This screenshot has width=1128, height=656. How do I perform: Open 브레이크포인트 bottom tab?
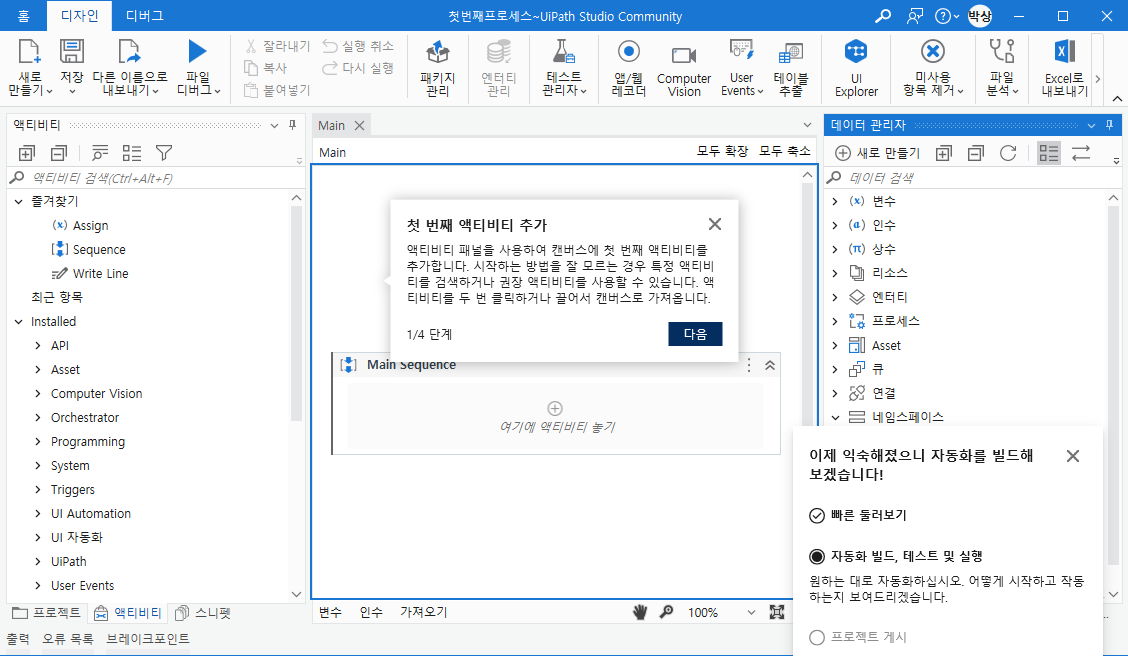pyautogui.click(x=148, y=639)
